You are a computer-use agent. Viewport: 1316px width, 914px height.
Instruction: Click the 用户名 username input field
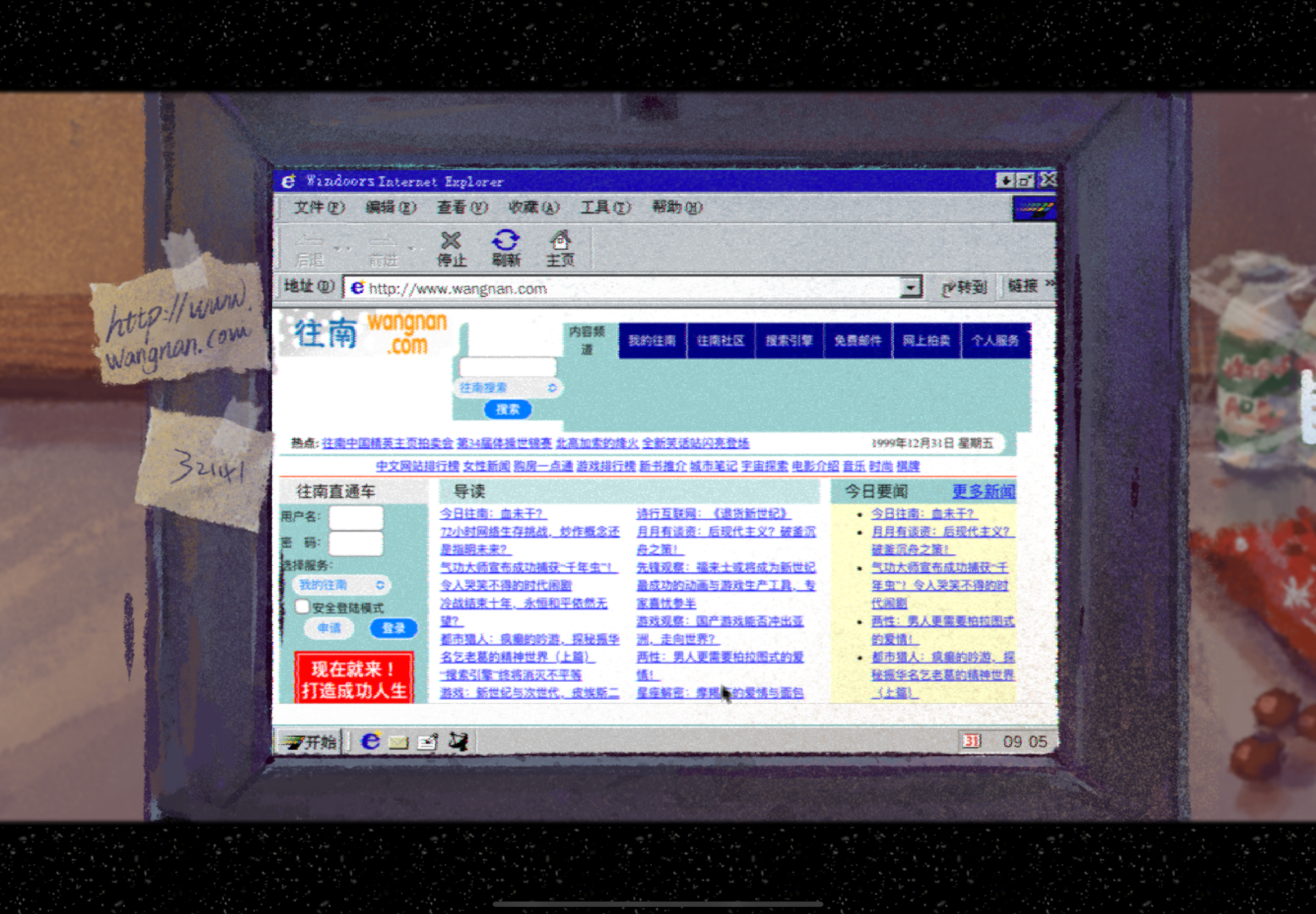[x=356, y=517]
